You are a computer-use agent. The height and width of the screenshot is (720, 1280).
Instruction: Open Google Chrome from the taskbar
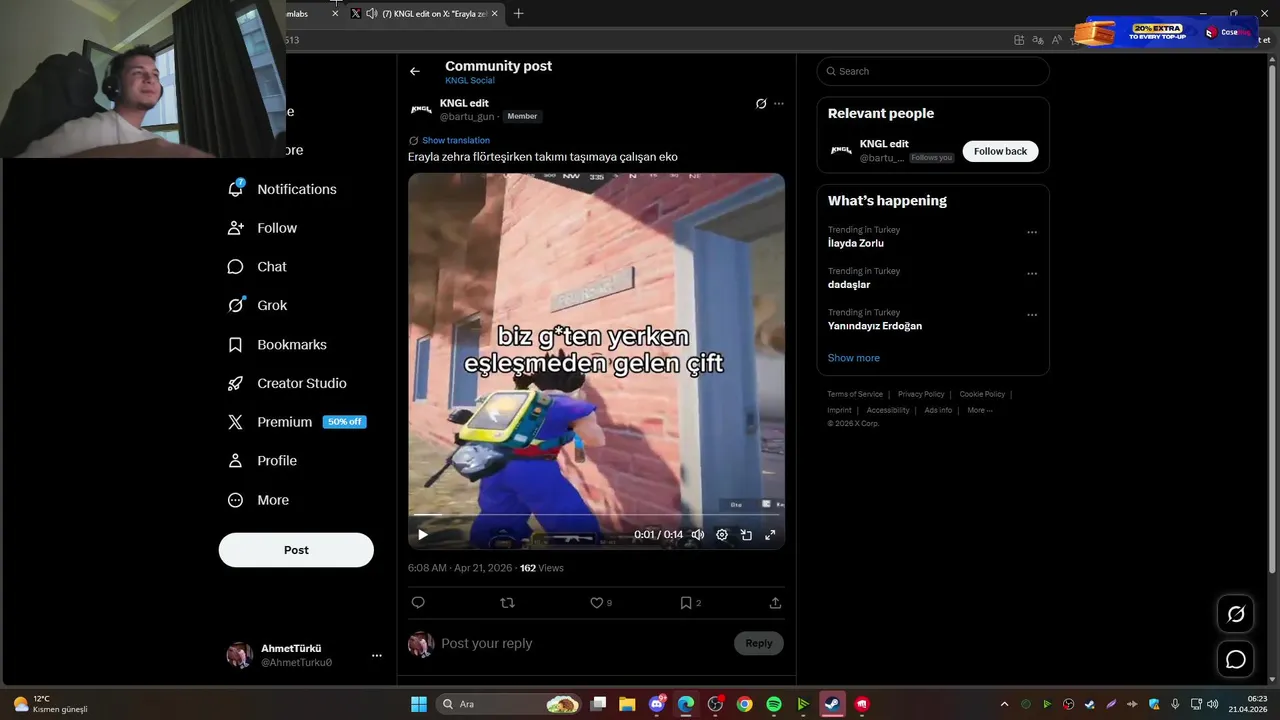coord(744,704)
